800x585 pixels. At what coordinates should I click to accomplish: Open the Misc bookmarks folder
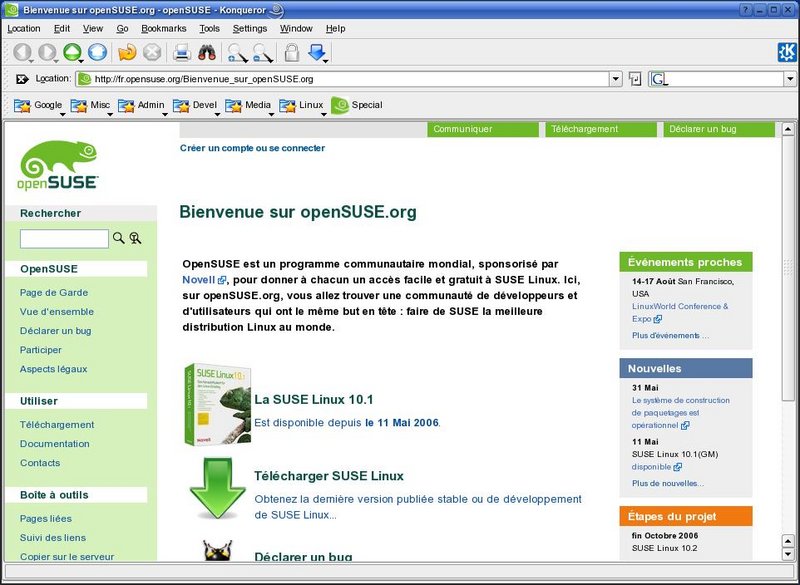point(90,105)
